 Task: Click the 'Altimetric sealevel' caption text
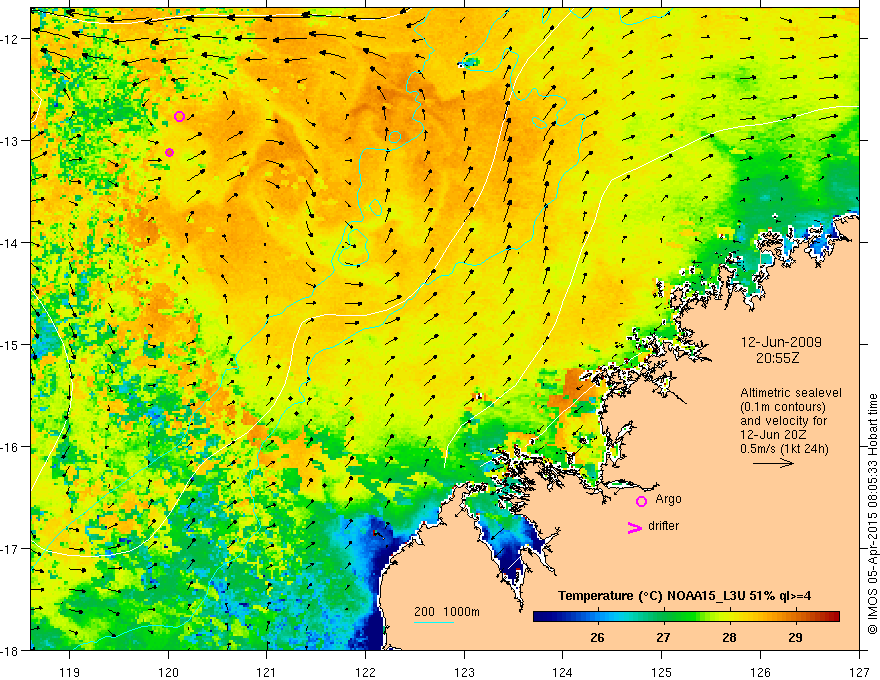tap(791, 393)
